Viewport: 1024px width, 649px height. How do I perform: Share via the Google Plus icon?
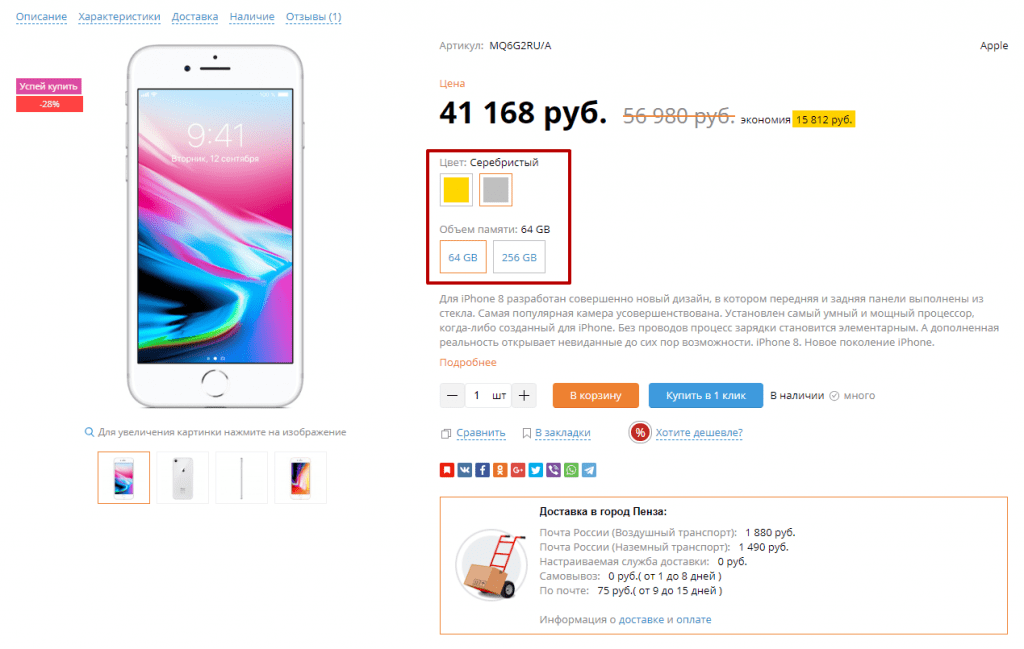(x=518, y=470)
